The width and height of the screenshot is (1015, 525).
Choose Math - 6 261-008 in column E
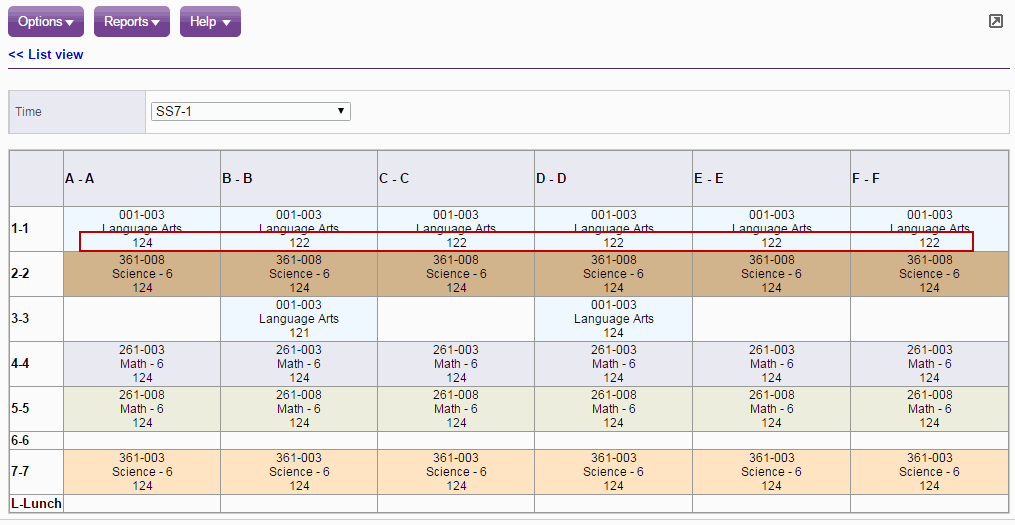[x=771, y=409]
